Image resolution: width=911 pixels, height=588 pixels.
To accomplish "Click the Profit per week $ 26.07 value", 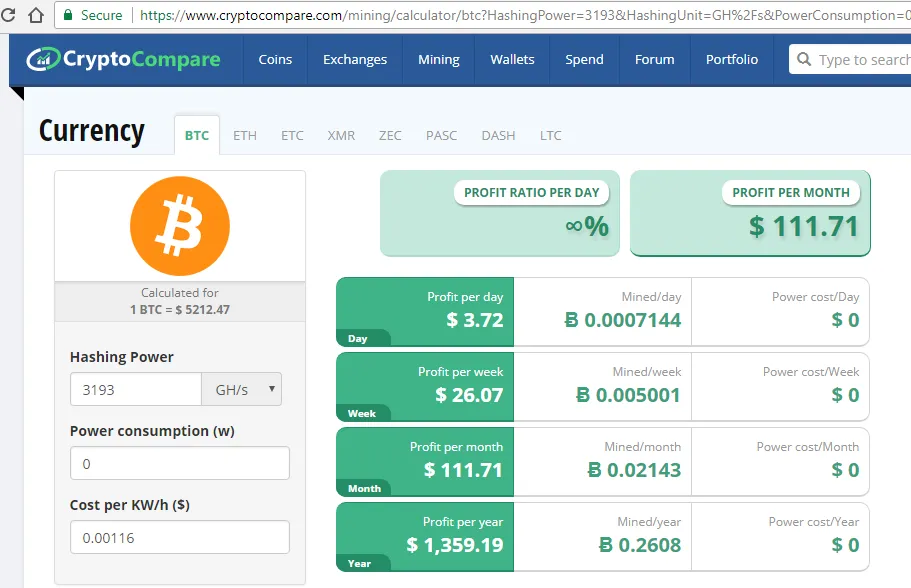I will point(469,395).
